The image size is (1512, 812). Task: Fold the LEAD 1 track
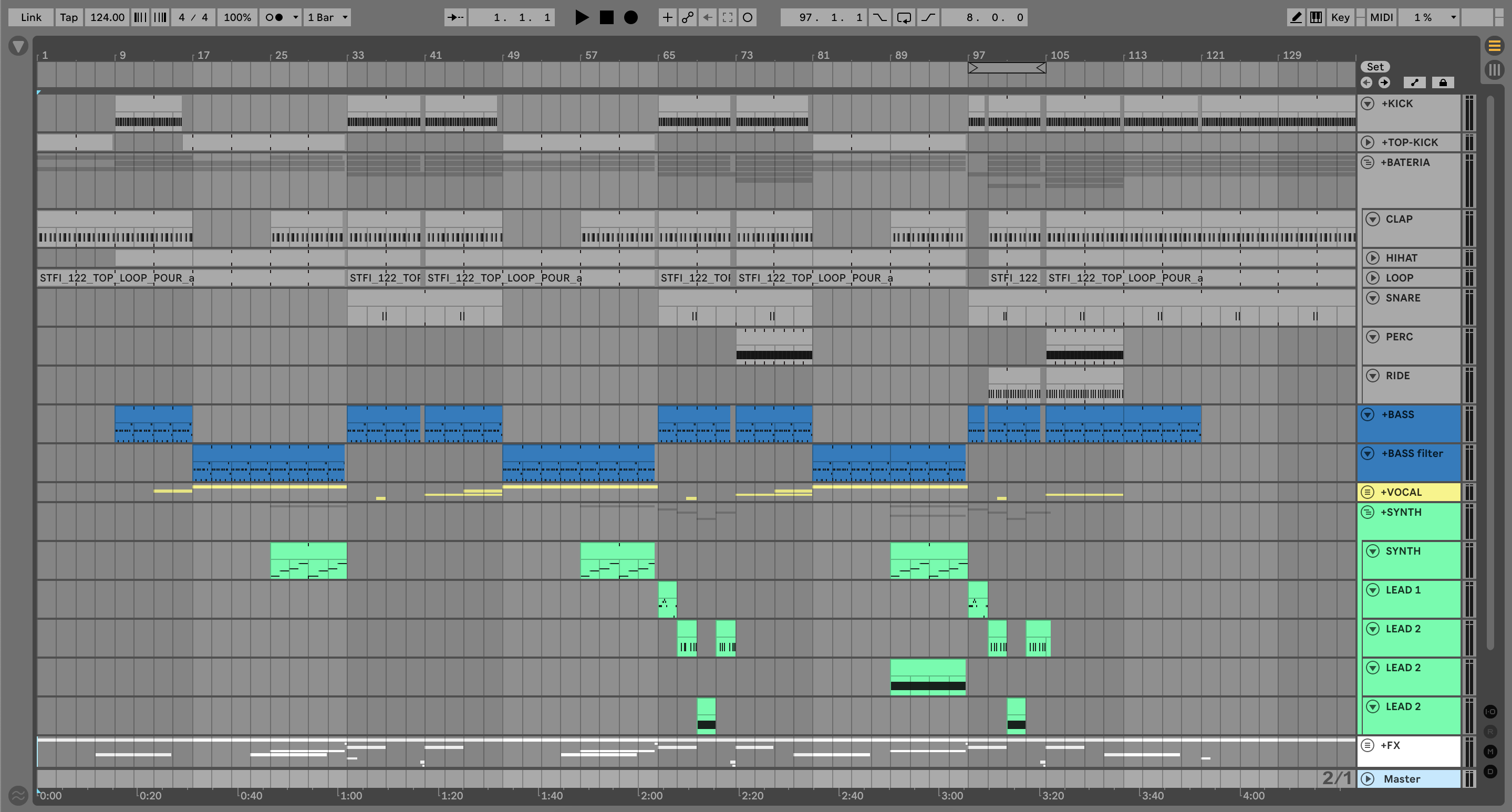[x=1372, y=590]
